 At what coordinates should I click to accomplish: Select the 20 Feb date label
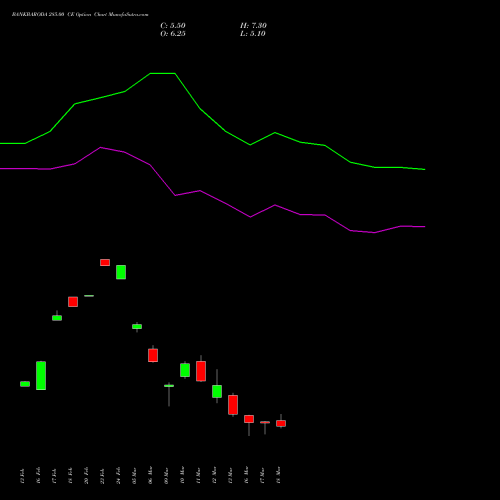[x=86, y=475]
